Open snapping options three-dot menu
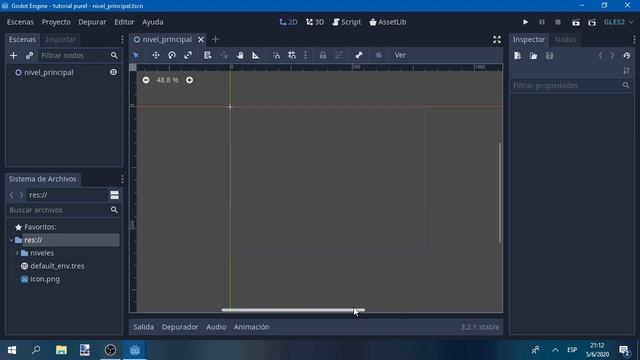640x360 pixels. coord(305,55)
